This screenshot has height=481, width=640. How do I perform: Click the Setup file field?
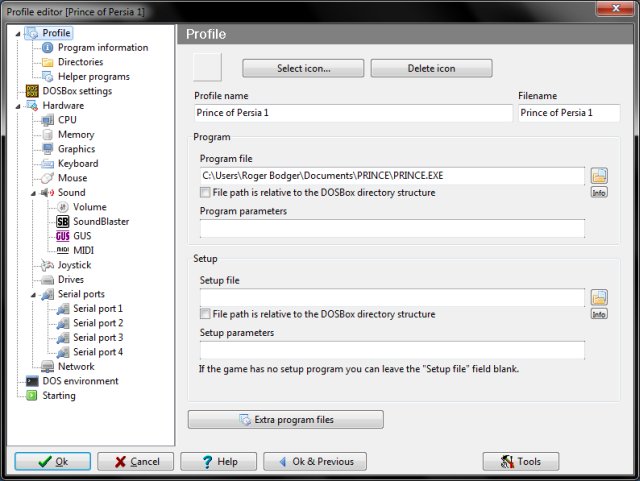[x=392, y=297]
